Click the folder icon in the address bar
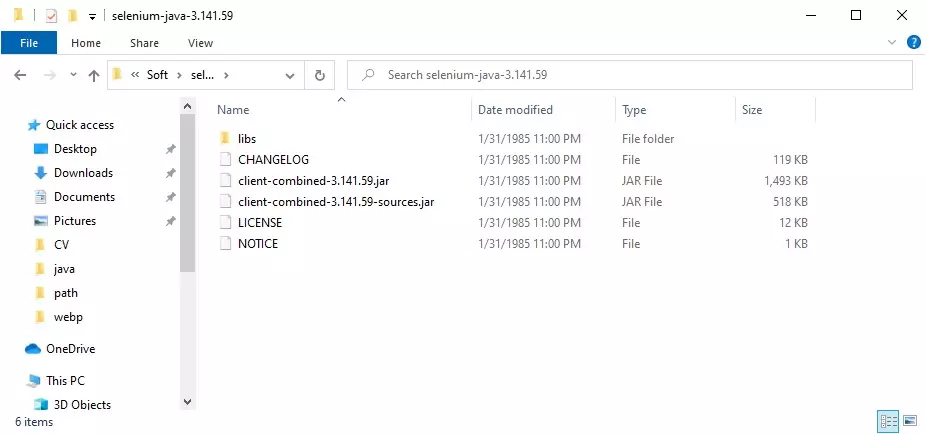The height and width of the screenshot is (434, 926). pos(117,74)
